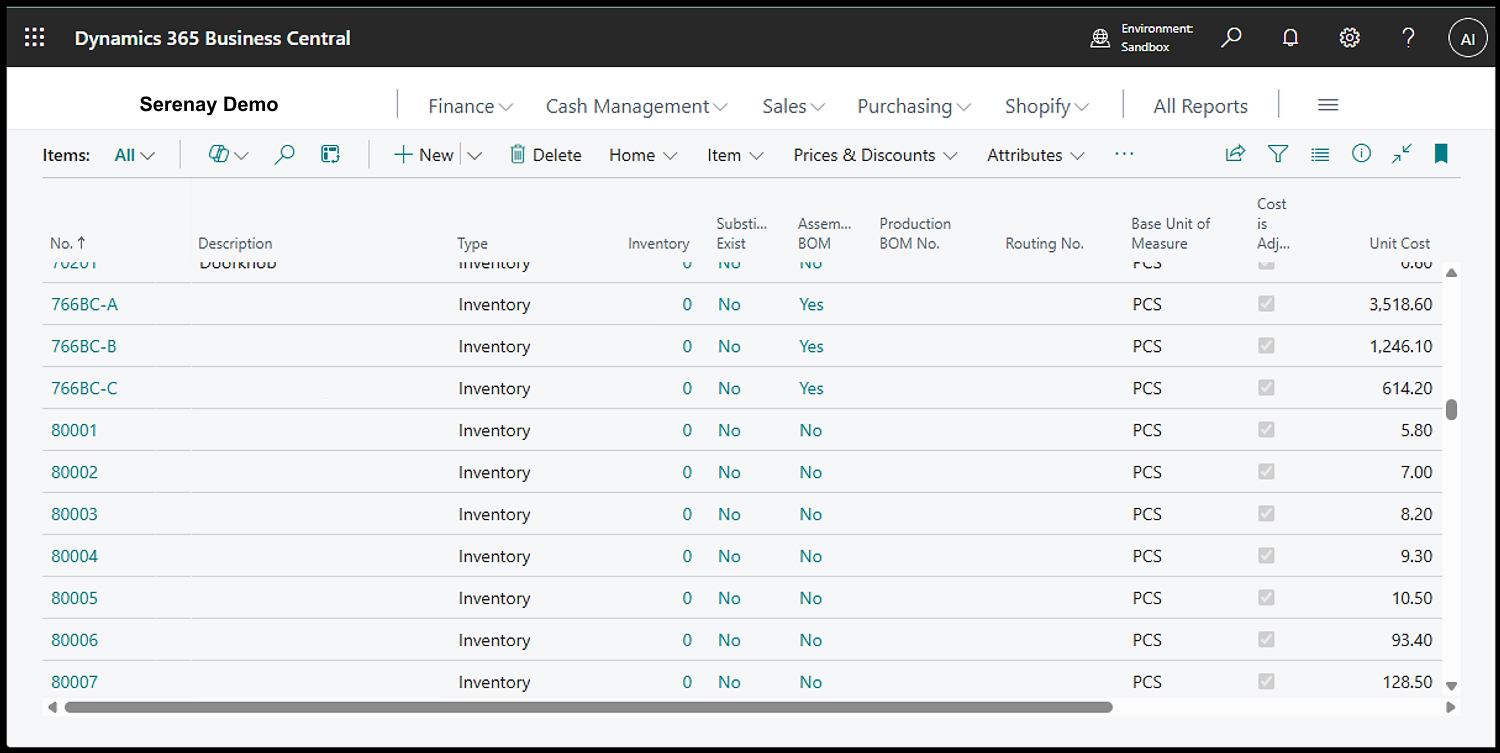Open the help question mark

1408,38
